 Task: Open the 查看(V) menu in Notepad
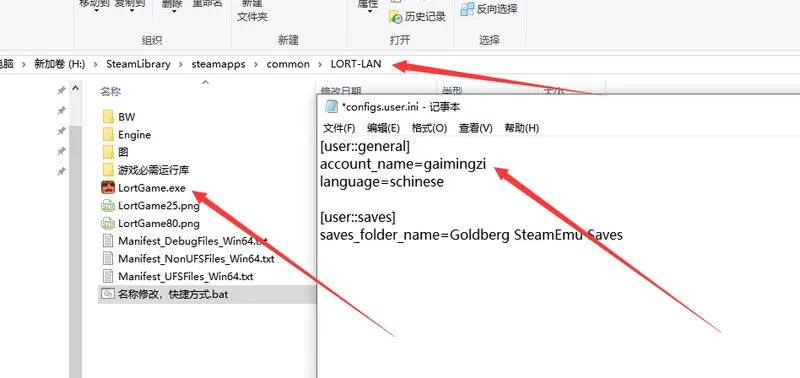tap(476, 128)
